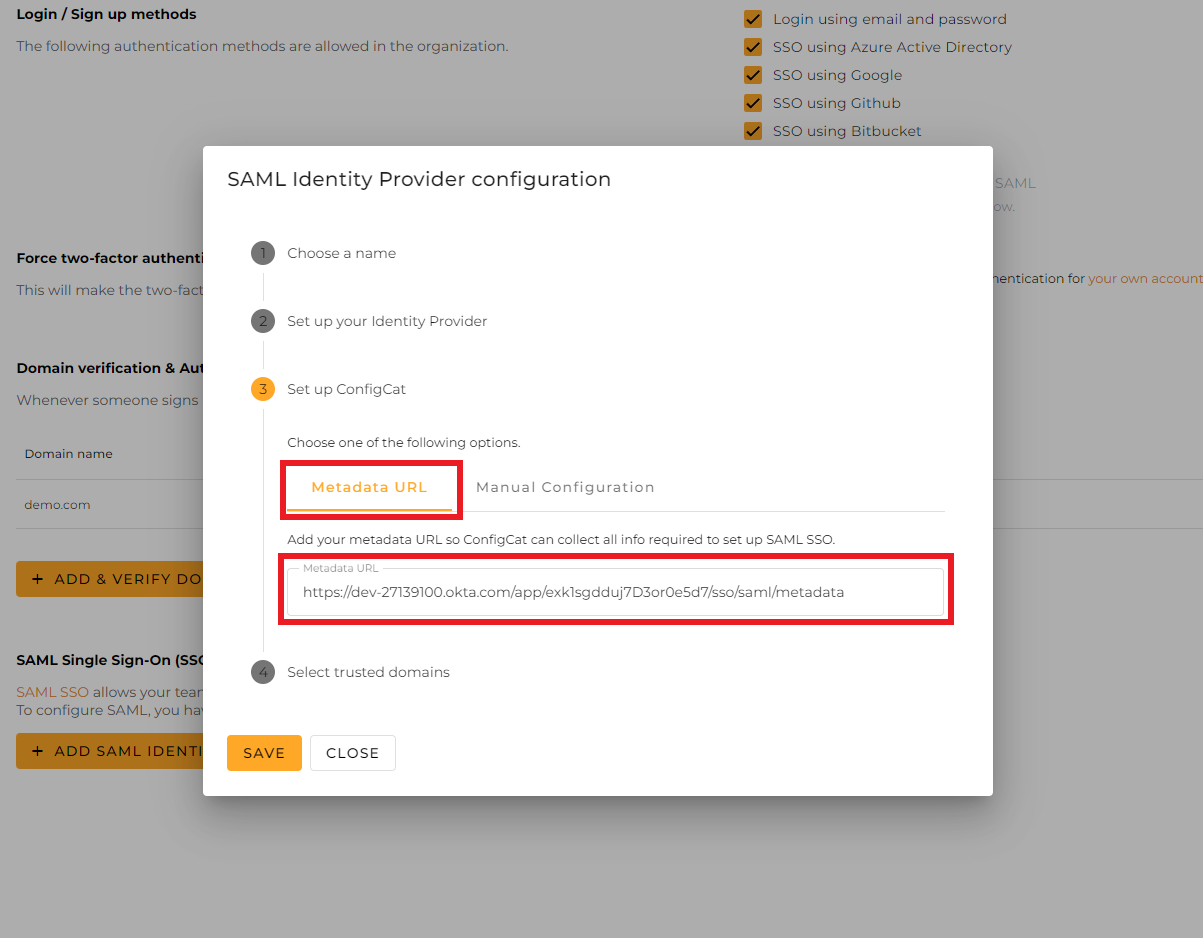Image resolution: width=1203 pixels, height=938 pixels.
Task: Focus the Metadata URL input field
Action: click(615, 592)
